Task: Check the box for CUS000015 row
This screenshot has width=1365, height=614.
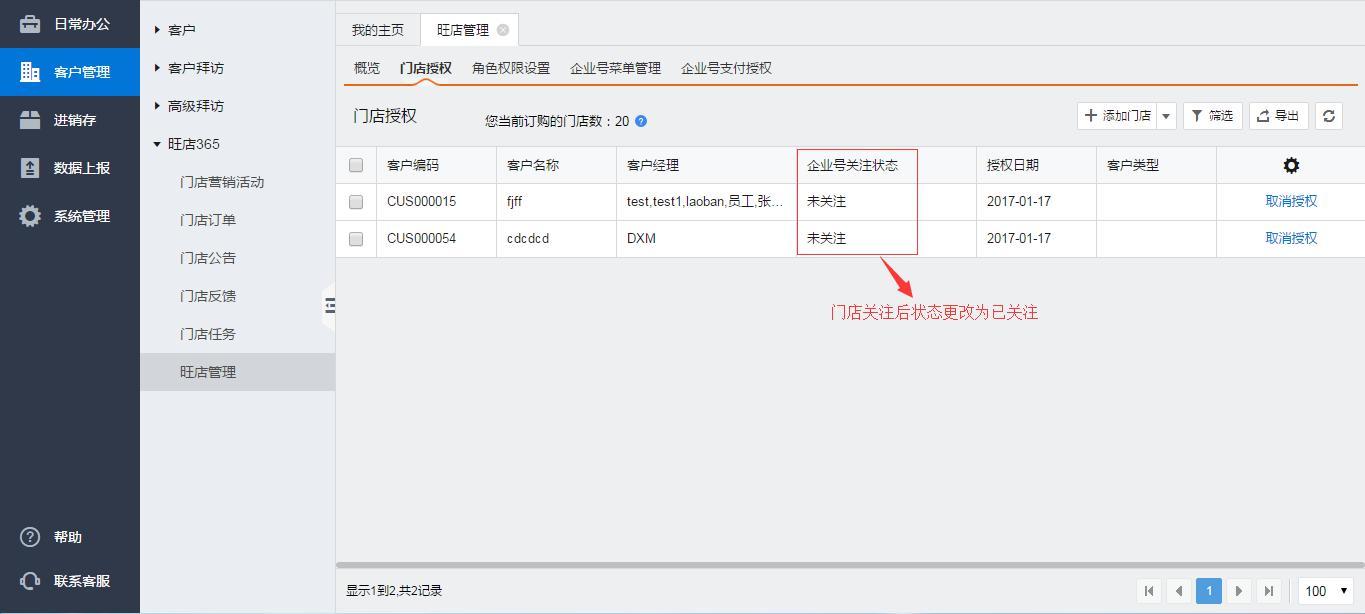Action: [356, 202]
